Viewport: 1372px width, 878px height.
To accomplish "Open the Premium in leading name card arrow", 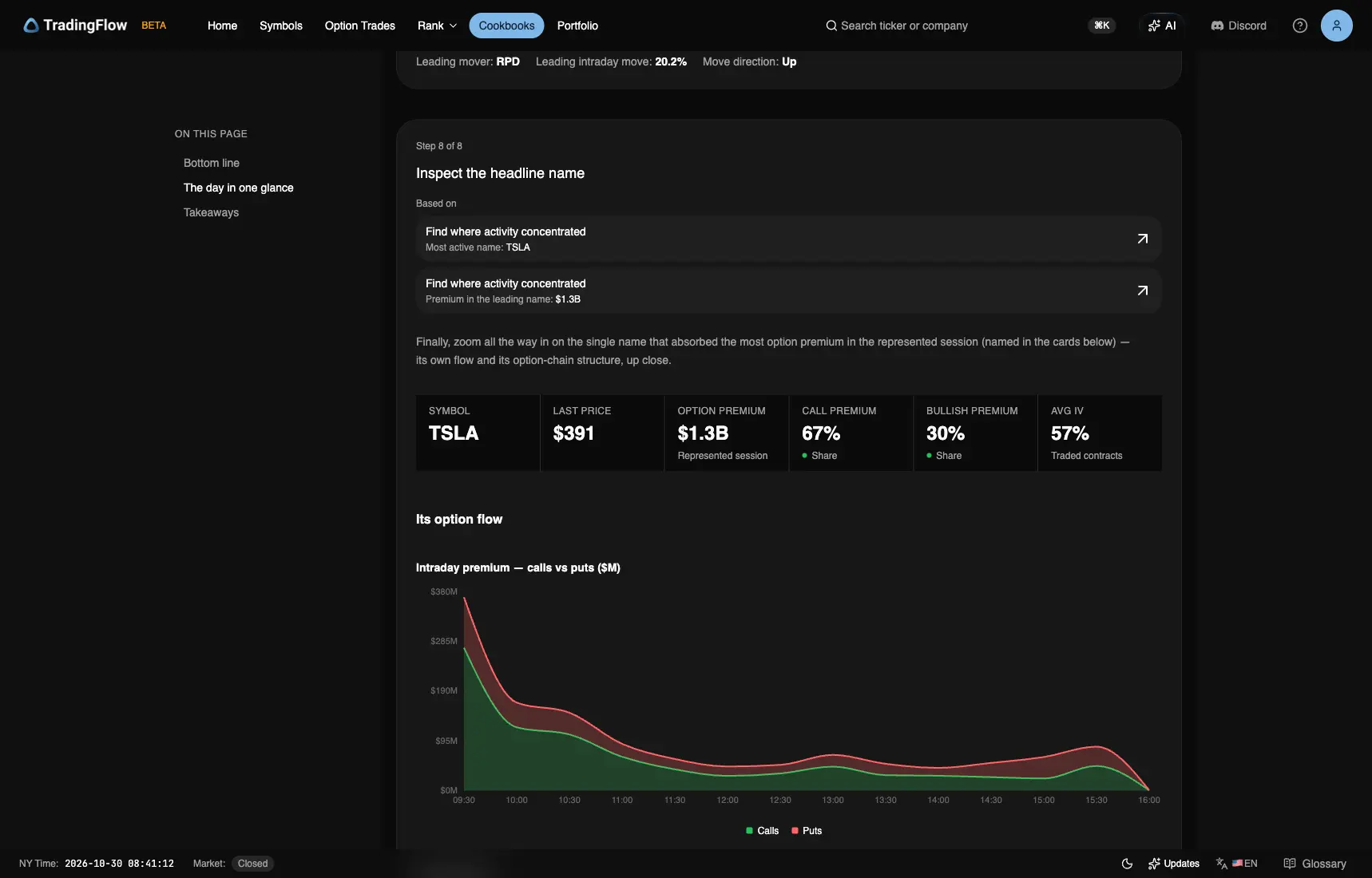I will 1143,291.
